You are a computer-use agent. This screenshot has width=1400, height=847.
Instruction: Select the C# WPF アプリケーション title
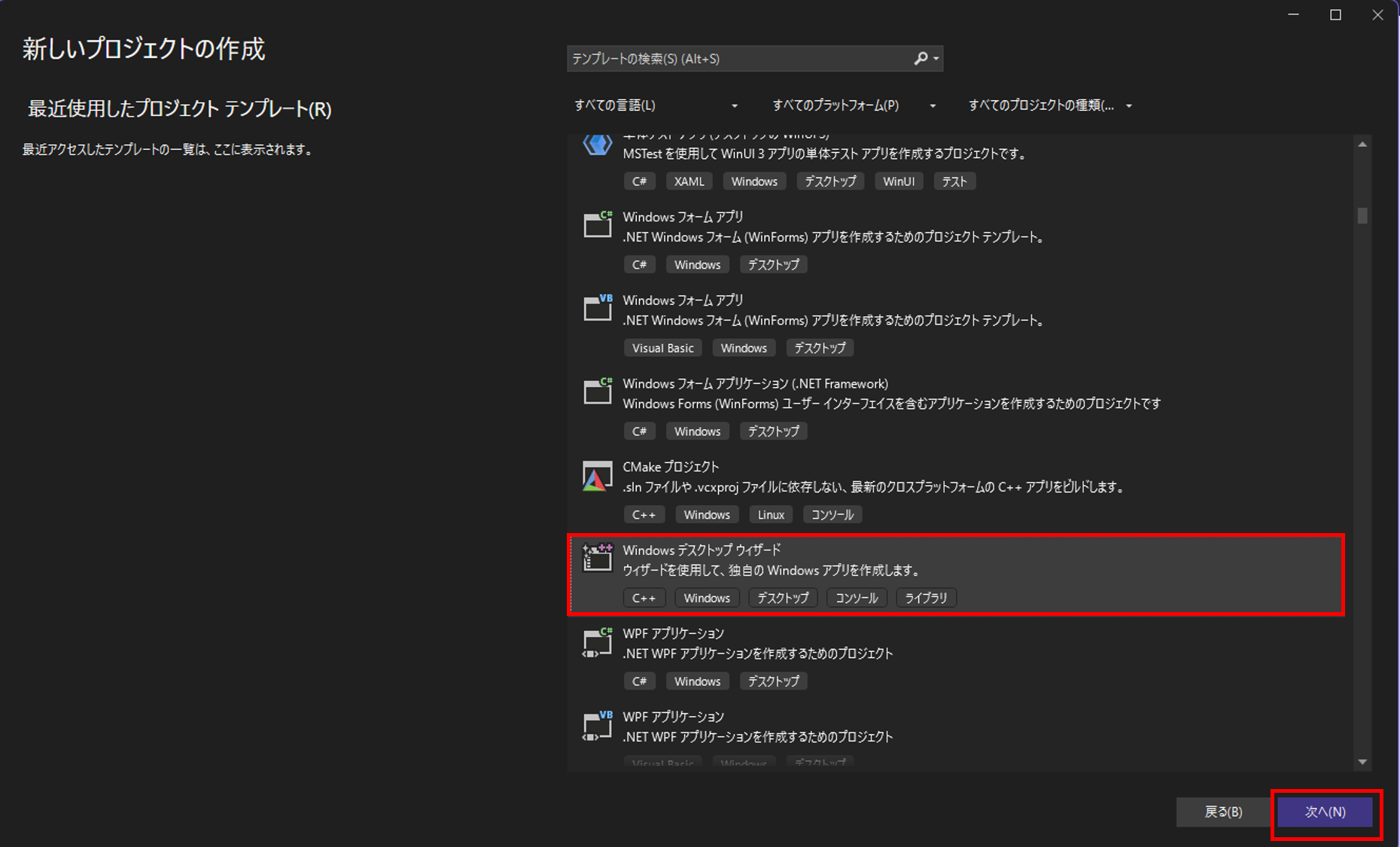coord(673,634)
